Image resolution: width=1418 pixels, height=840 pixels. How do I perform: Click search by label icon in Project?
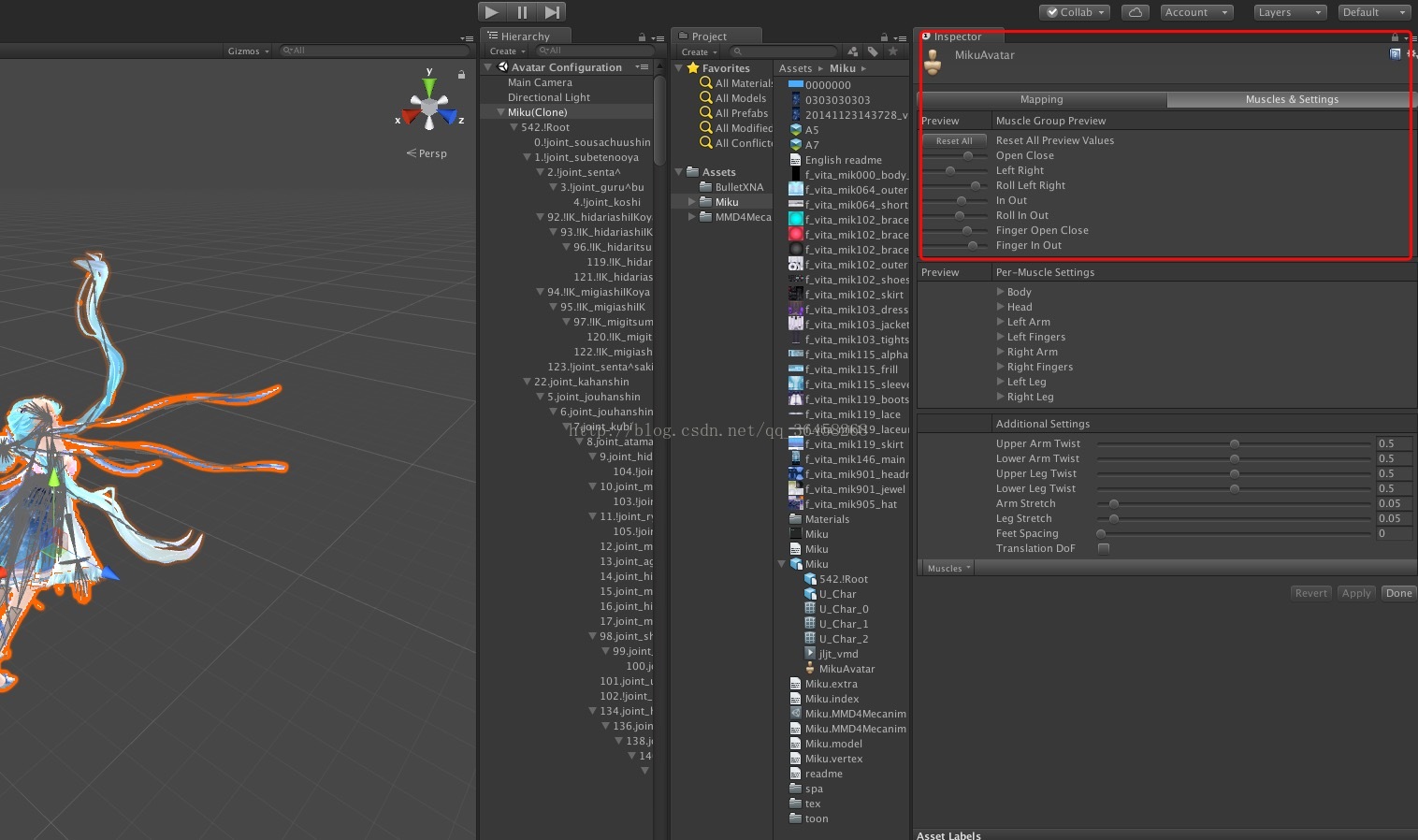coord(873,51)
